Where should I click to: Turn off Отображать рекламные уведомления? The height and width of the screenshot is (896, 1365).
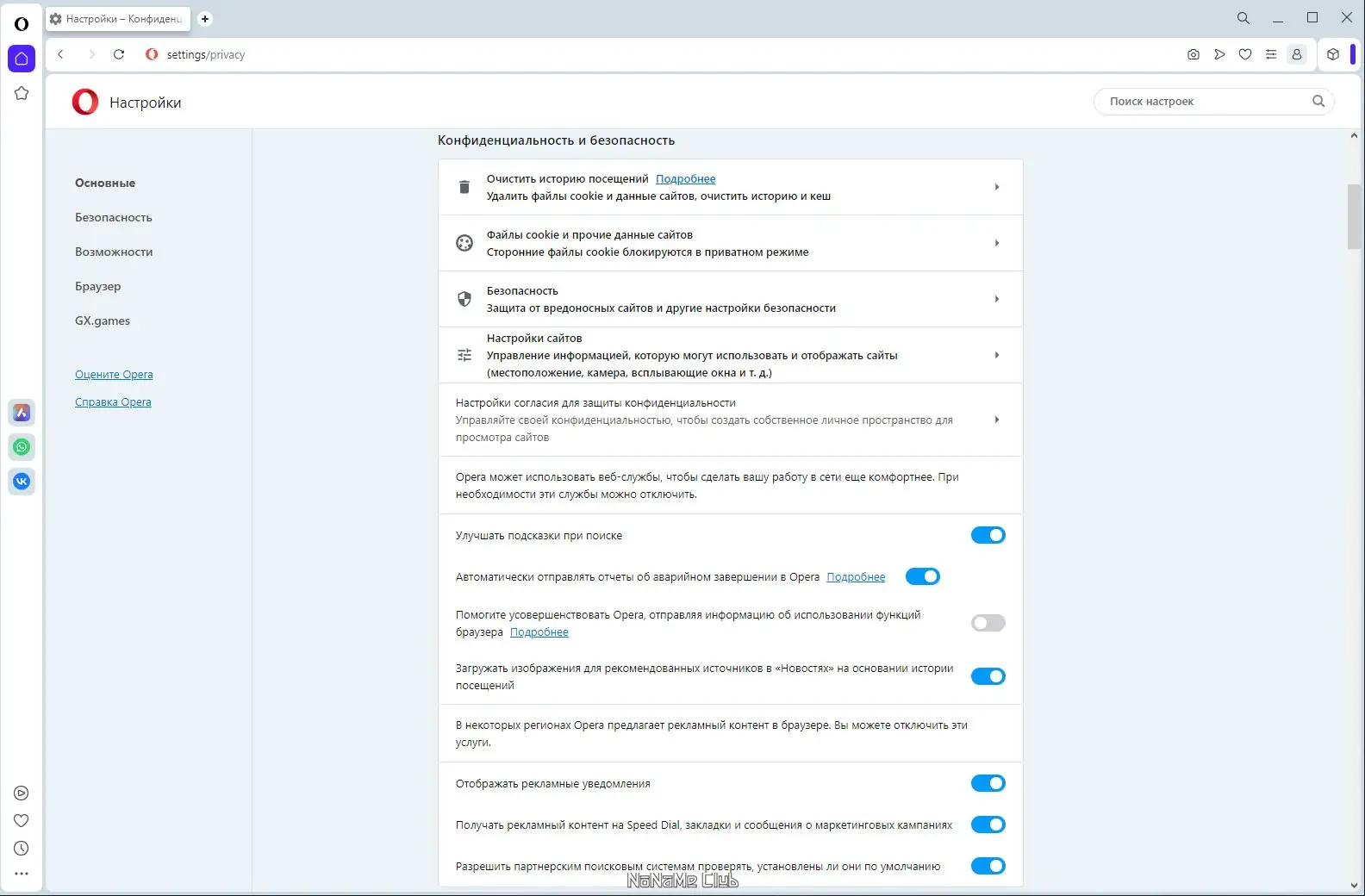988,783
